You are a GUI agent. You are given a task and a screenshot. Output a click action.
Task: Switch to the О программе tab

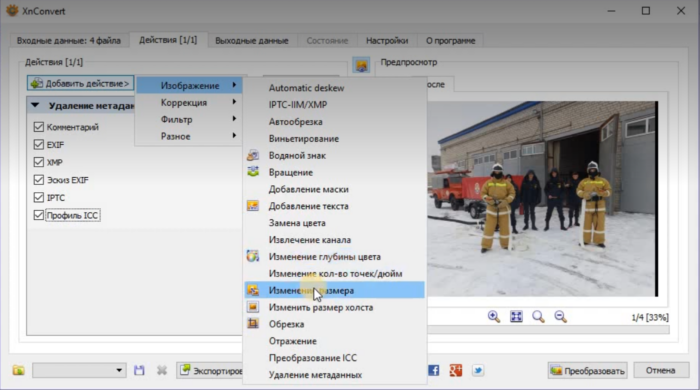tap(450, 41)
